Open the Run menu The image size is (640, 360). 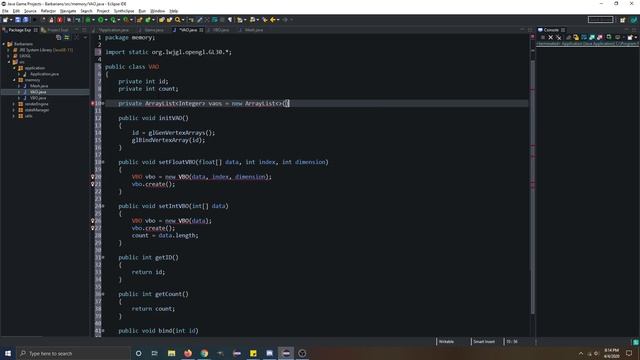pyautogui.click(x=142, y=11)
